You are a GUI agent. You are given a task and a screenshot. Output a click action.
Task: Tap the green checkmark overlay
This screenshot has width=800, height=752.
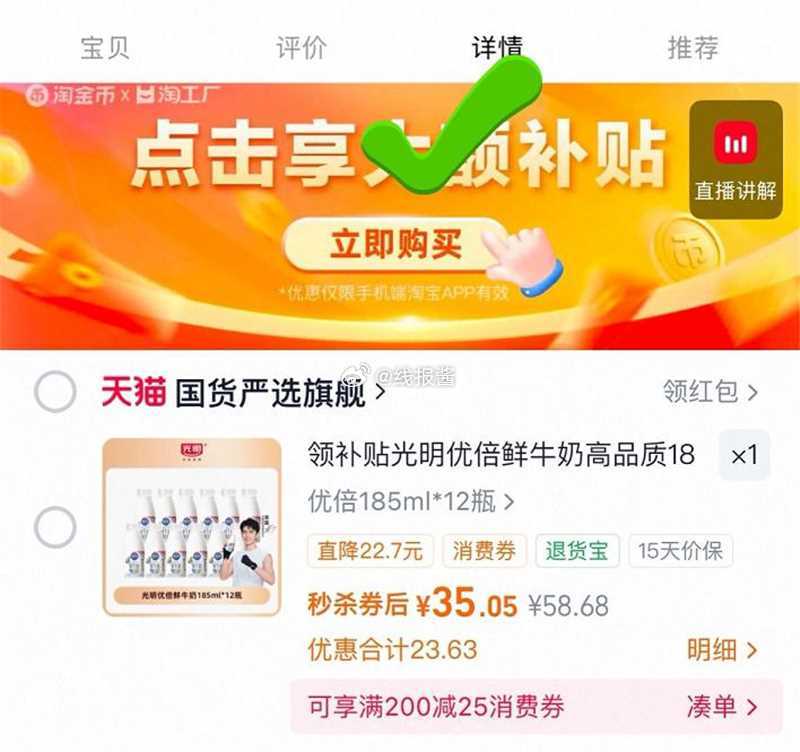(x=452, y=123)
